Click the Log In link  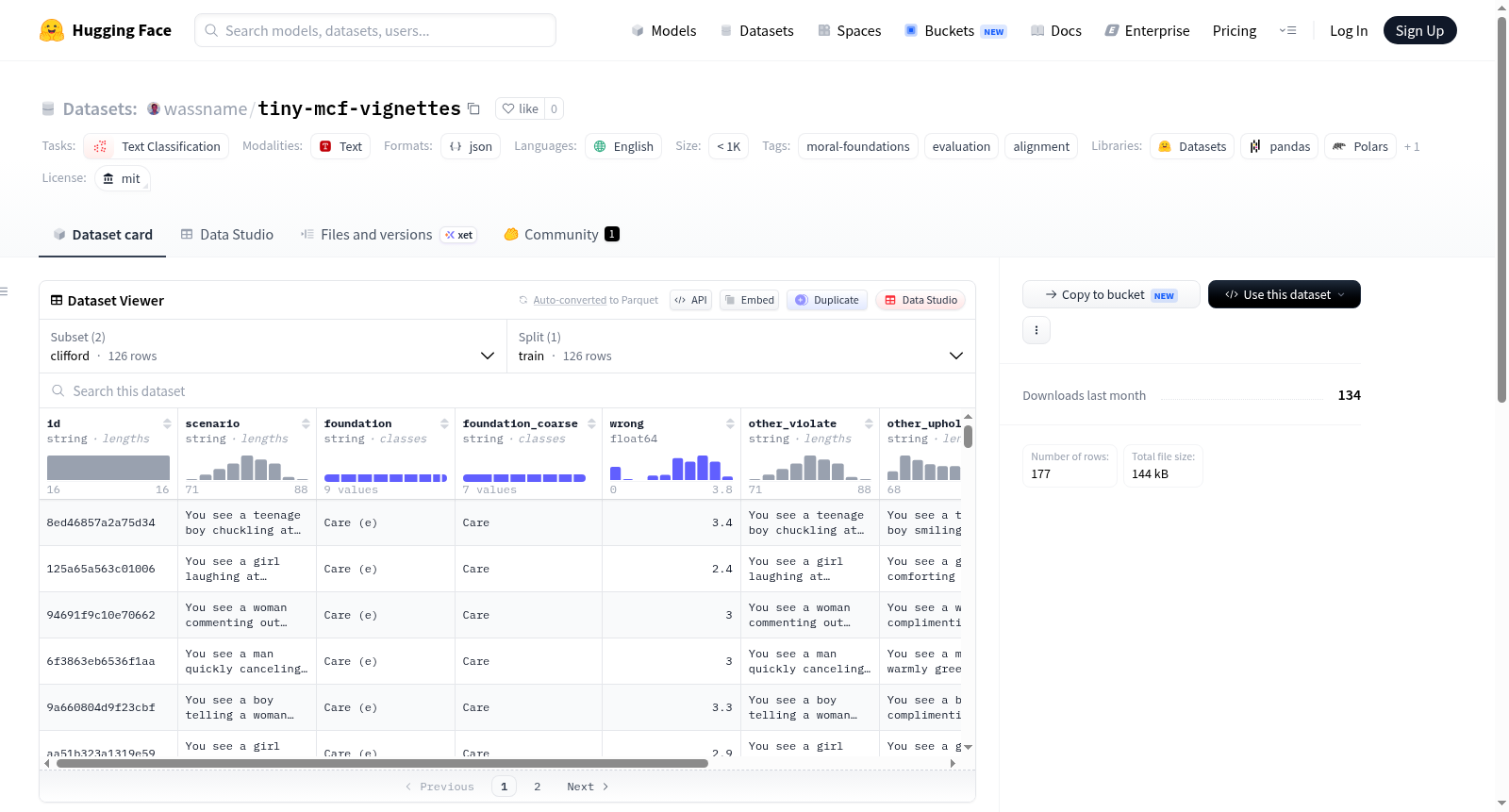1349,30
